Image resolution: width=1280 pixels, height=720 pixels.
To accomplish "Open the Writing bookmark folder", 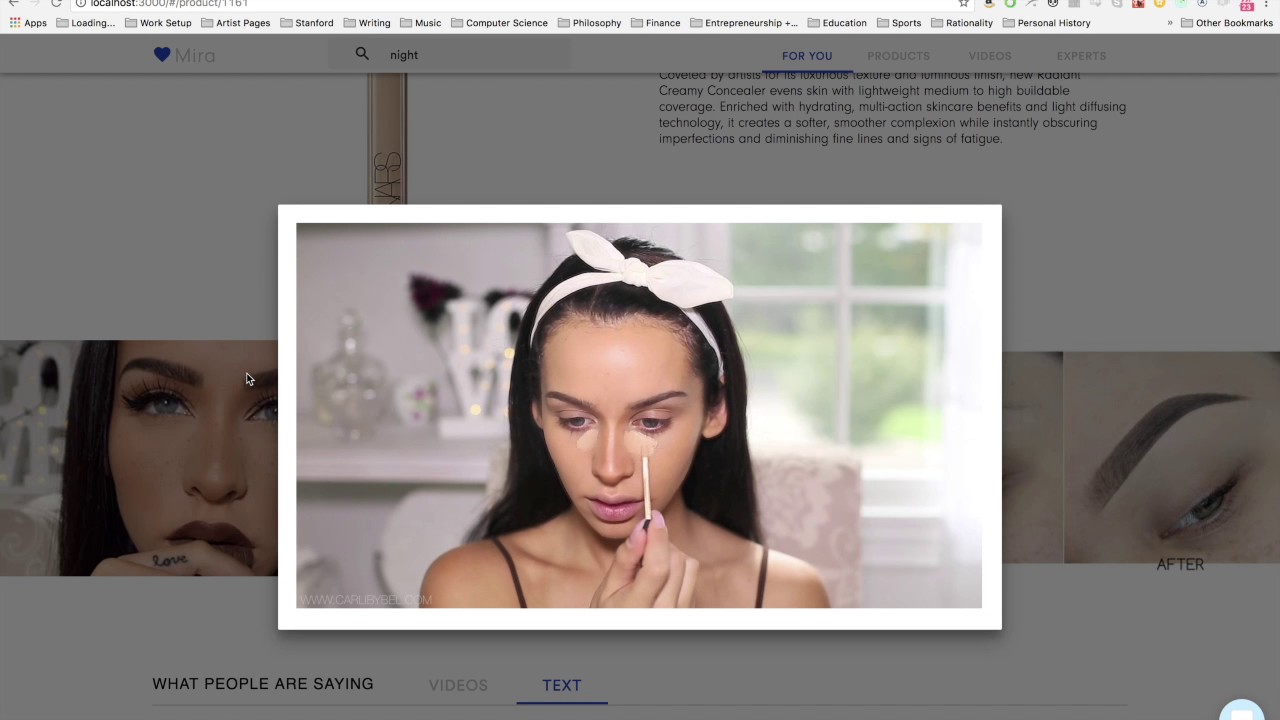I will point(367,23).
